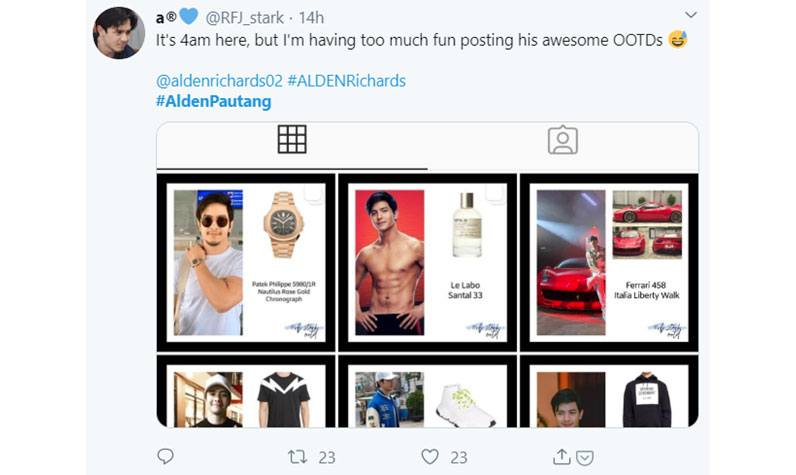Image resolution: width=796 pixels, height=475 pixels.
Task: Select the grid view icon tab
Action: 292,139
